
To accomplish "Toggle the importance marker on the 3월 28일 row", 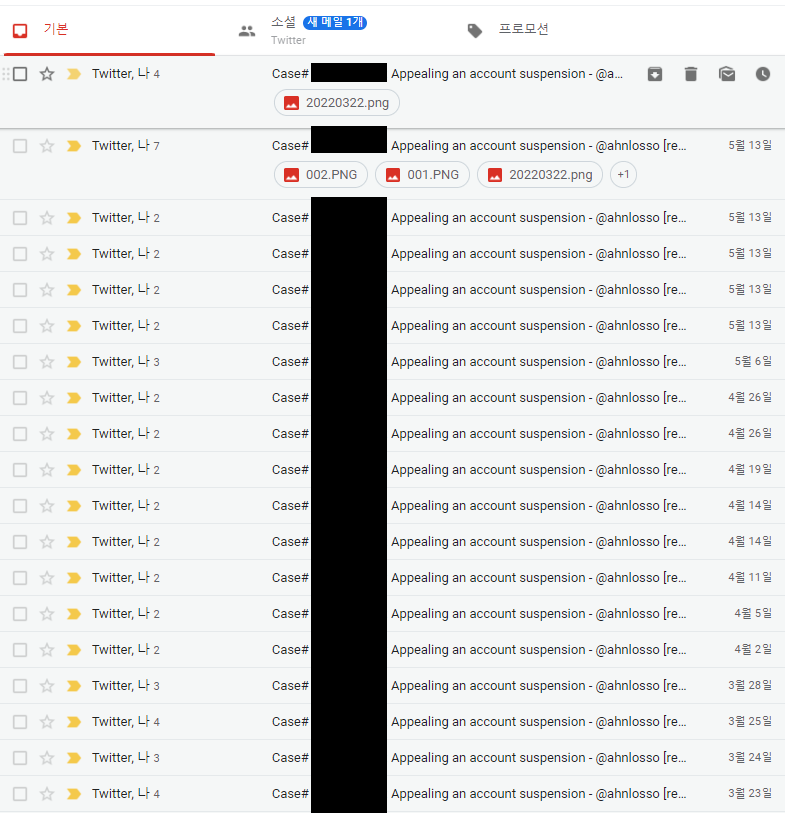I will point(74,686).
